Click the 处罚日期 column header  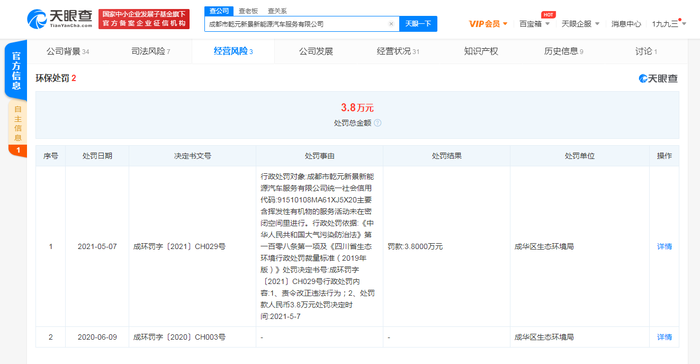click(x=97, y=156)
